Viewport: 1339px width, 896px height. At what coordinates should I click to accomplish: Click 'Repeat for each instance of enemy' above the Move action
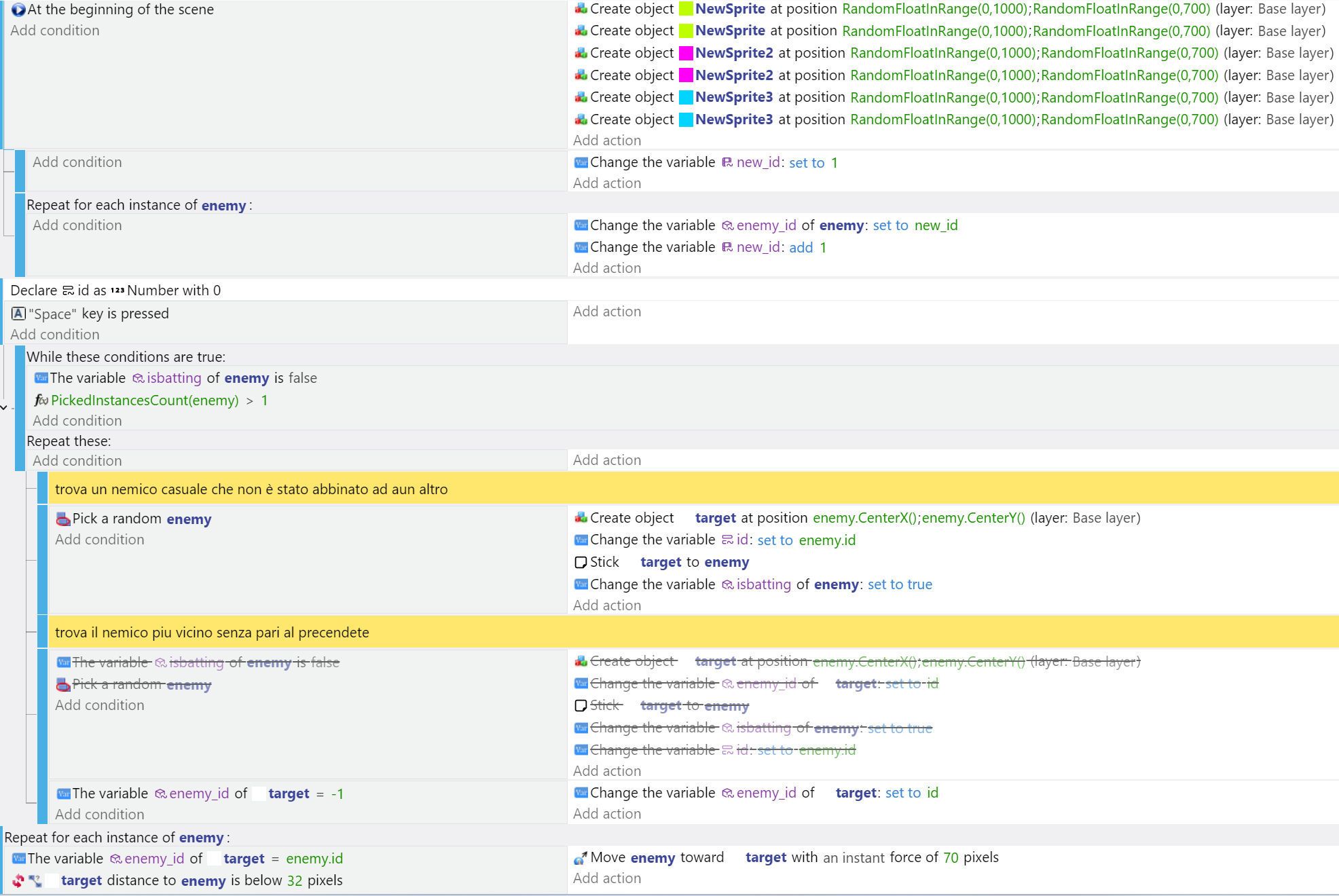coord(117,838)
